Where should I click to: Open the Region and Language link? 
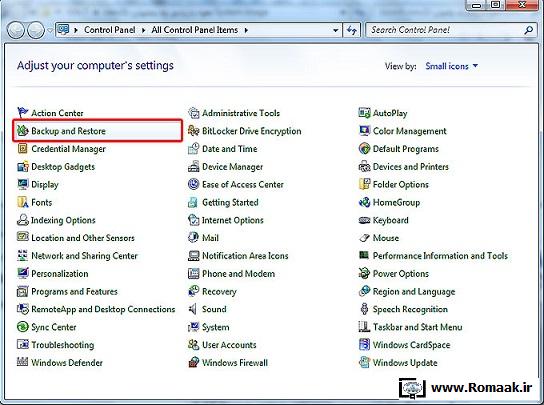tap(414, 291)
